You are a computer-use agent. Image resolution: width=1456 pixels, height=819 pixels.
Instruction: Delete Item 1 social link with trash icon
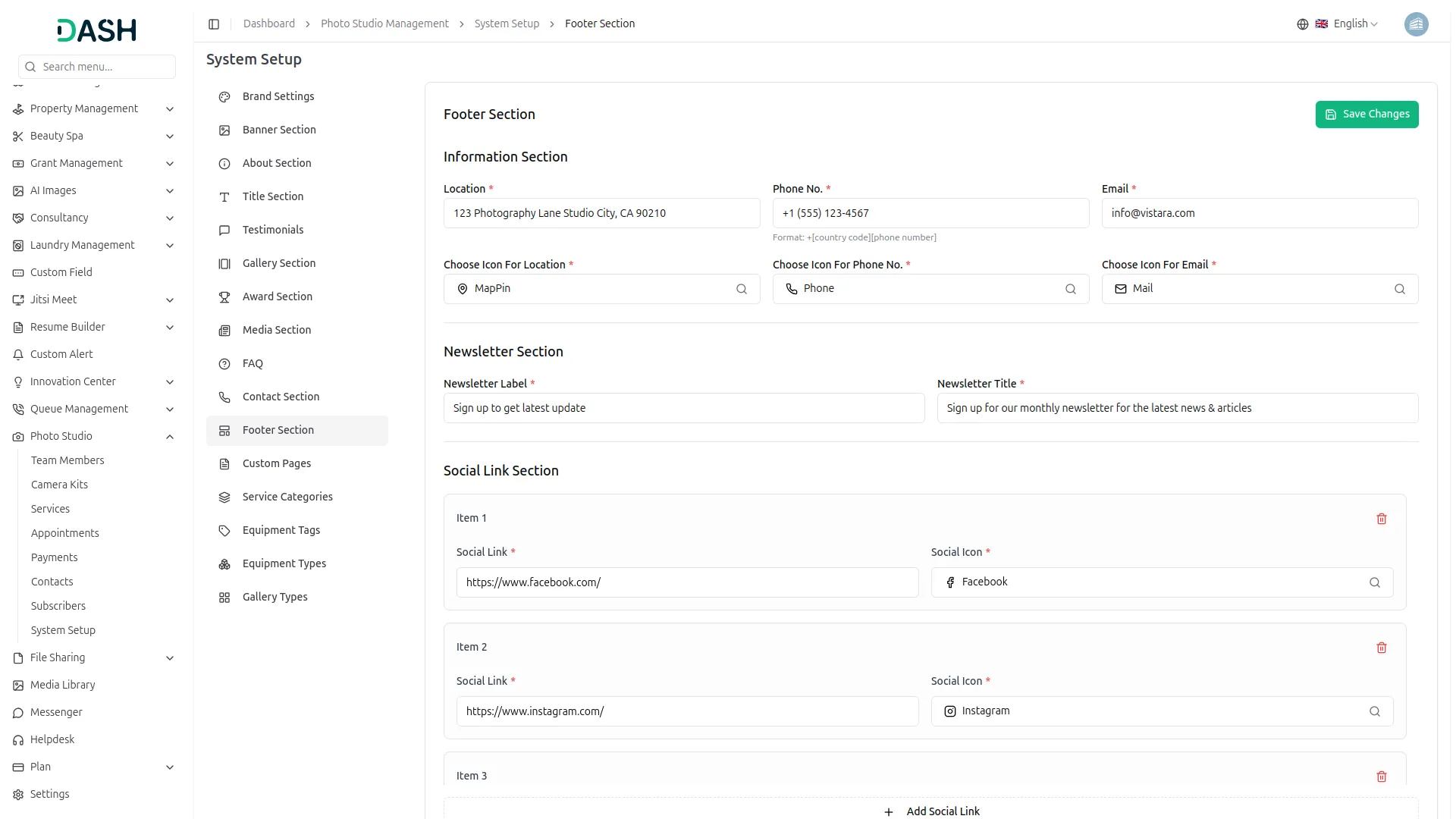[x=1381, y=519]
